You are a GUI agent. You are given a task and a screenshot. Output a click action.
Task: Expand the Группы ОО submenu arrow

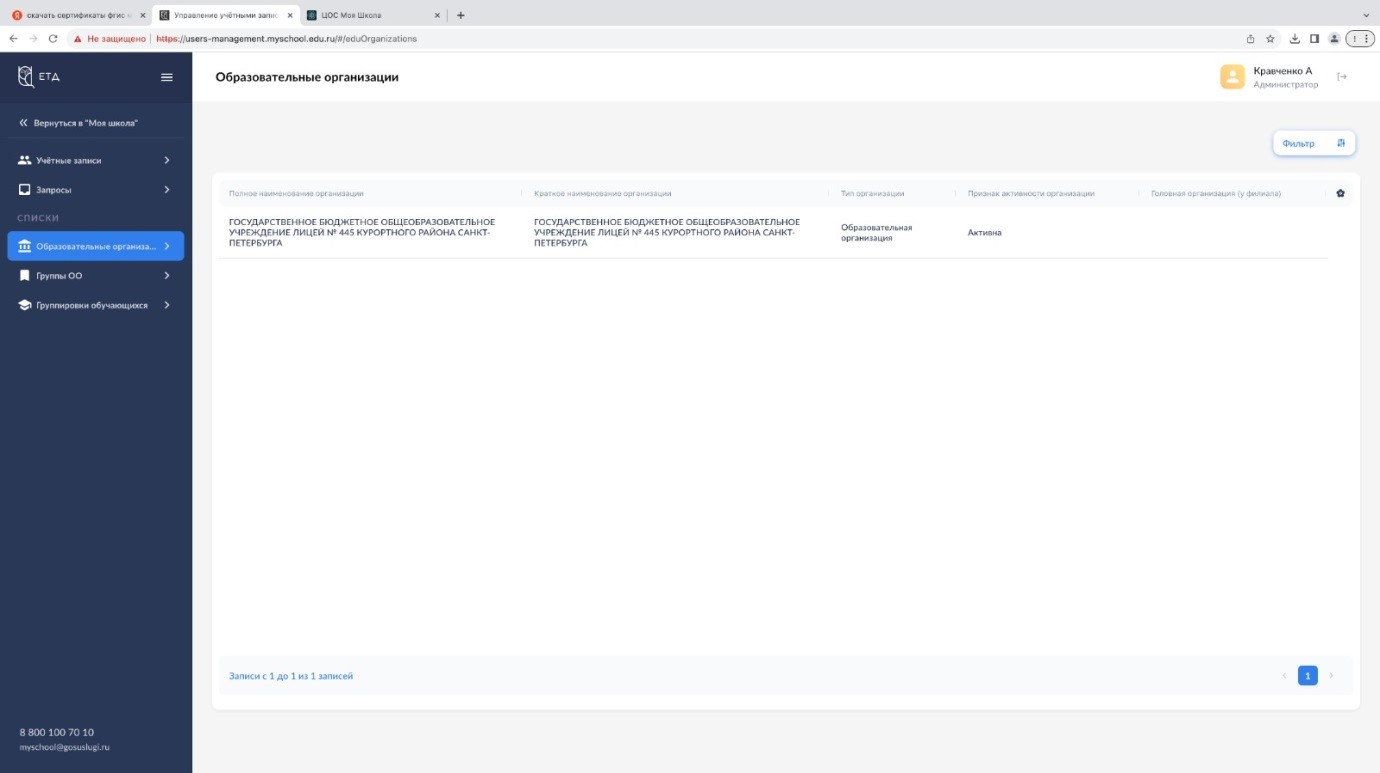coord(167,276)
